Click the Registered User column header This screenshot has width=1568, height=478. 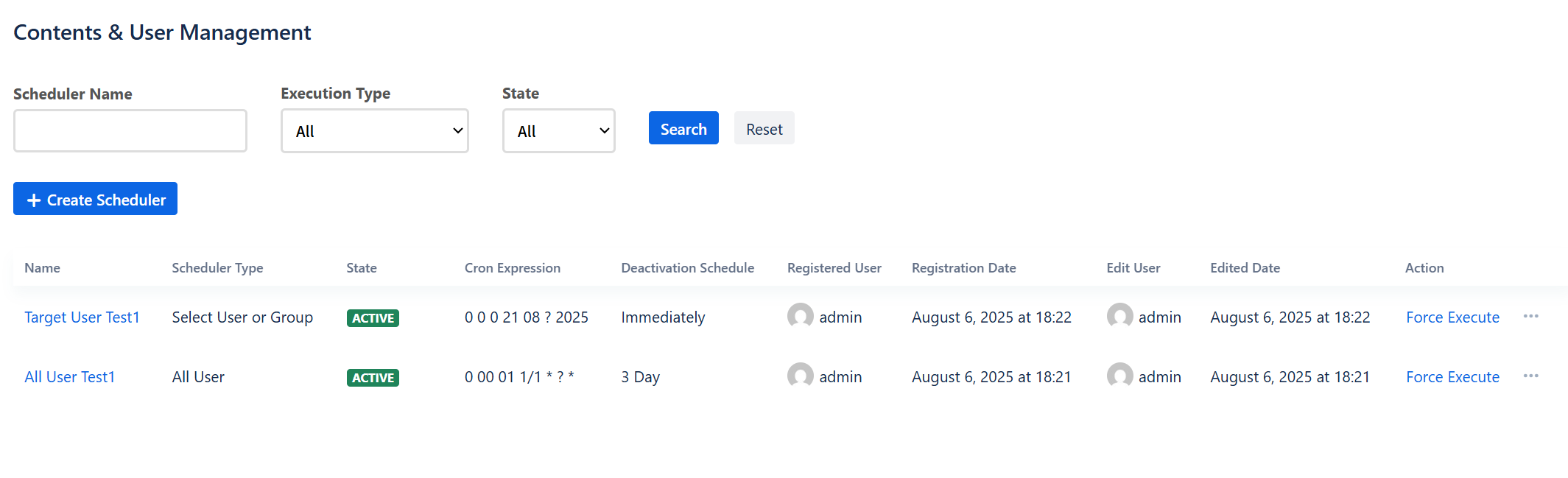tap(834, 268)
